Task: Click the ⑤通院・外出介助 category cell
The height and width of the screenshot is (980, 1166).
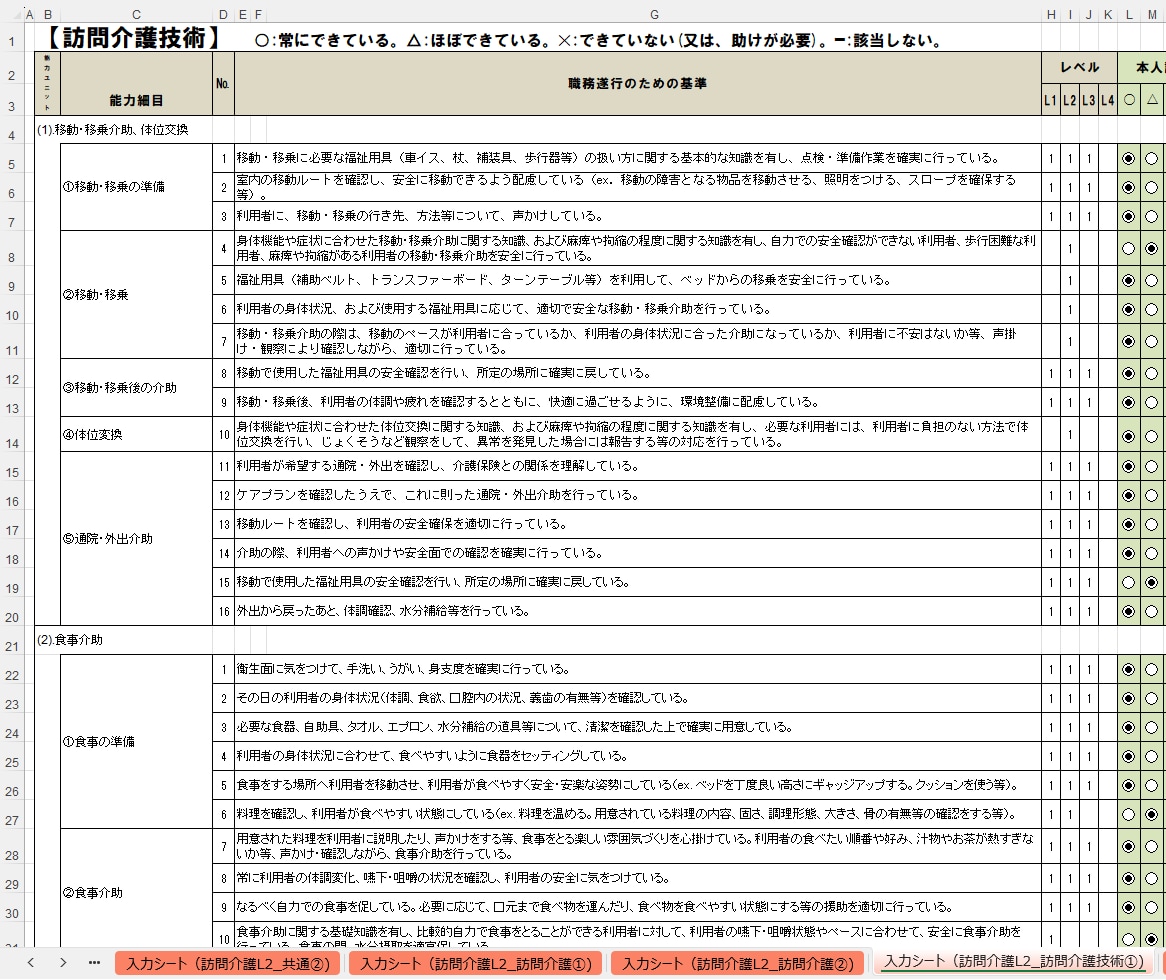Action: [x=136, y=538]
